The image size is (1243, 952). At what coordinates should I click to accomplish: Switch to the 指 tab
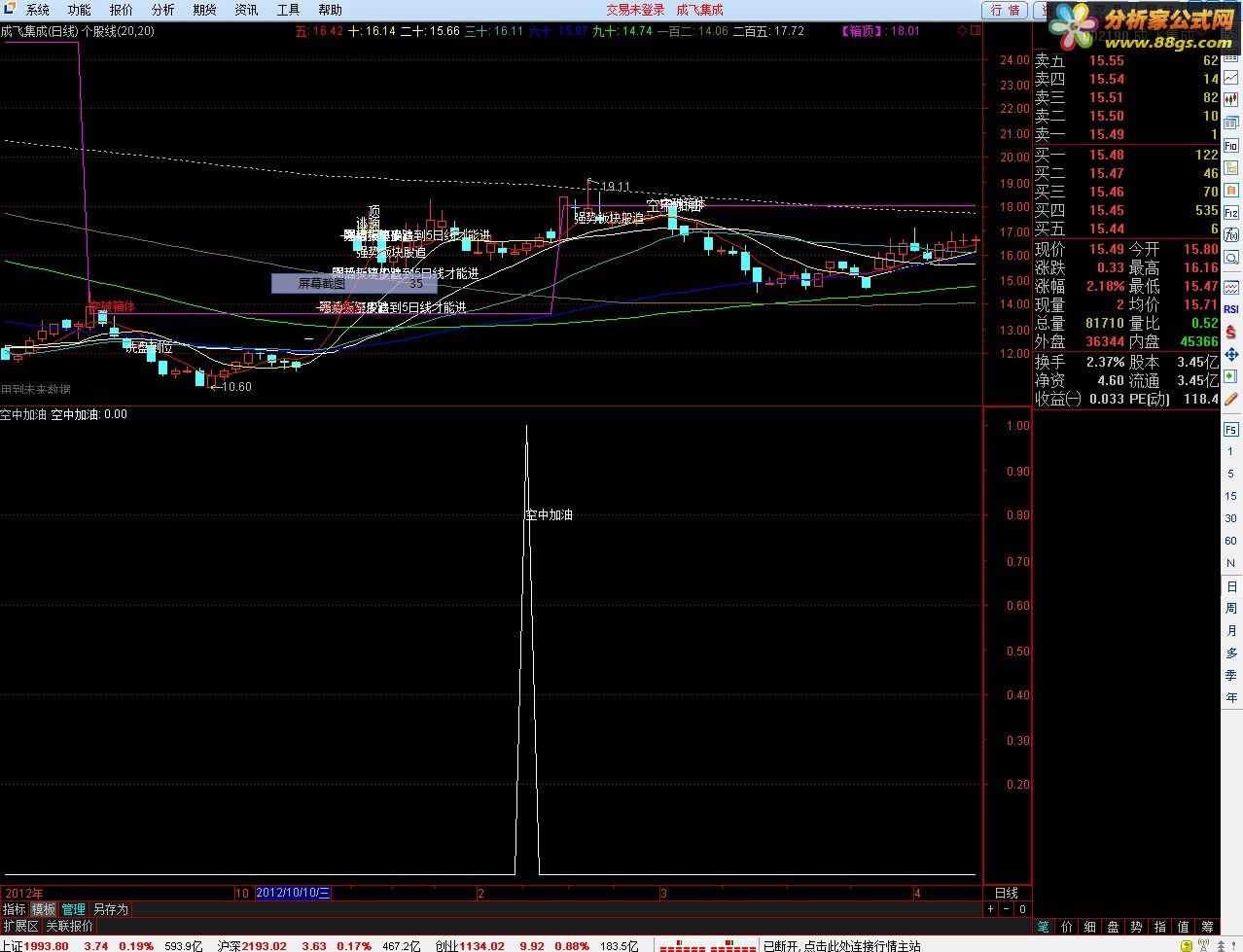1160,927
